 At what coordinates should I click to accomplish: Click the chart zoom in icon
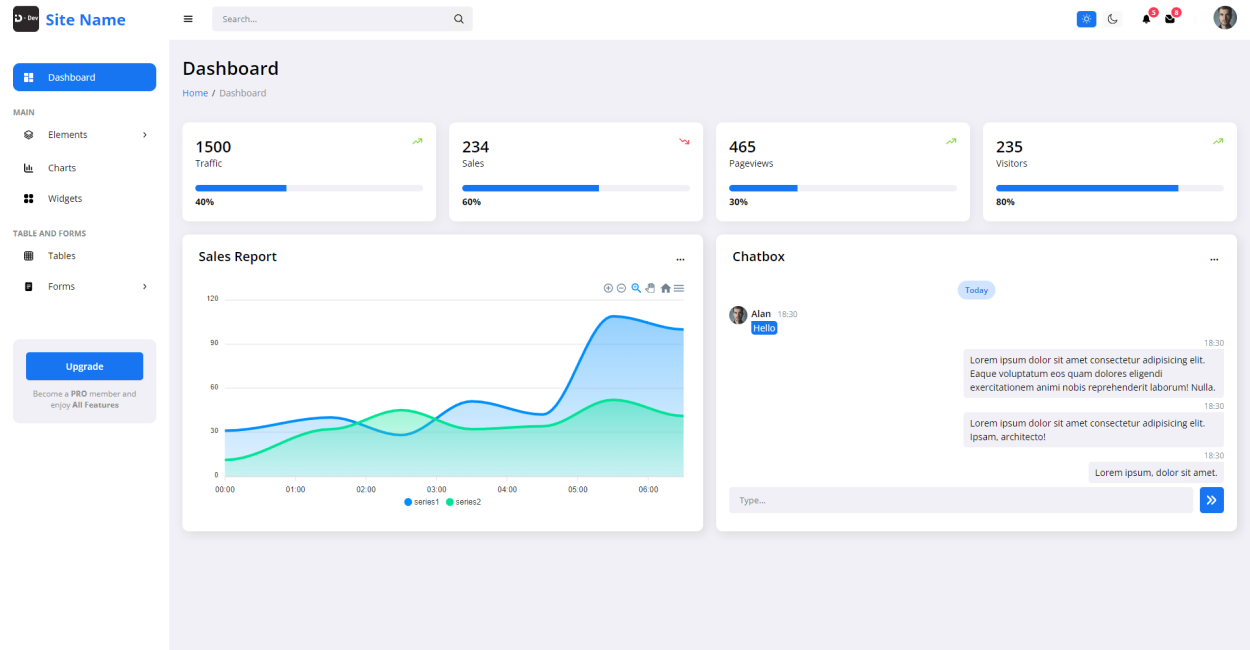point(608,288)
